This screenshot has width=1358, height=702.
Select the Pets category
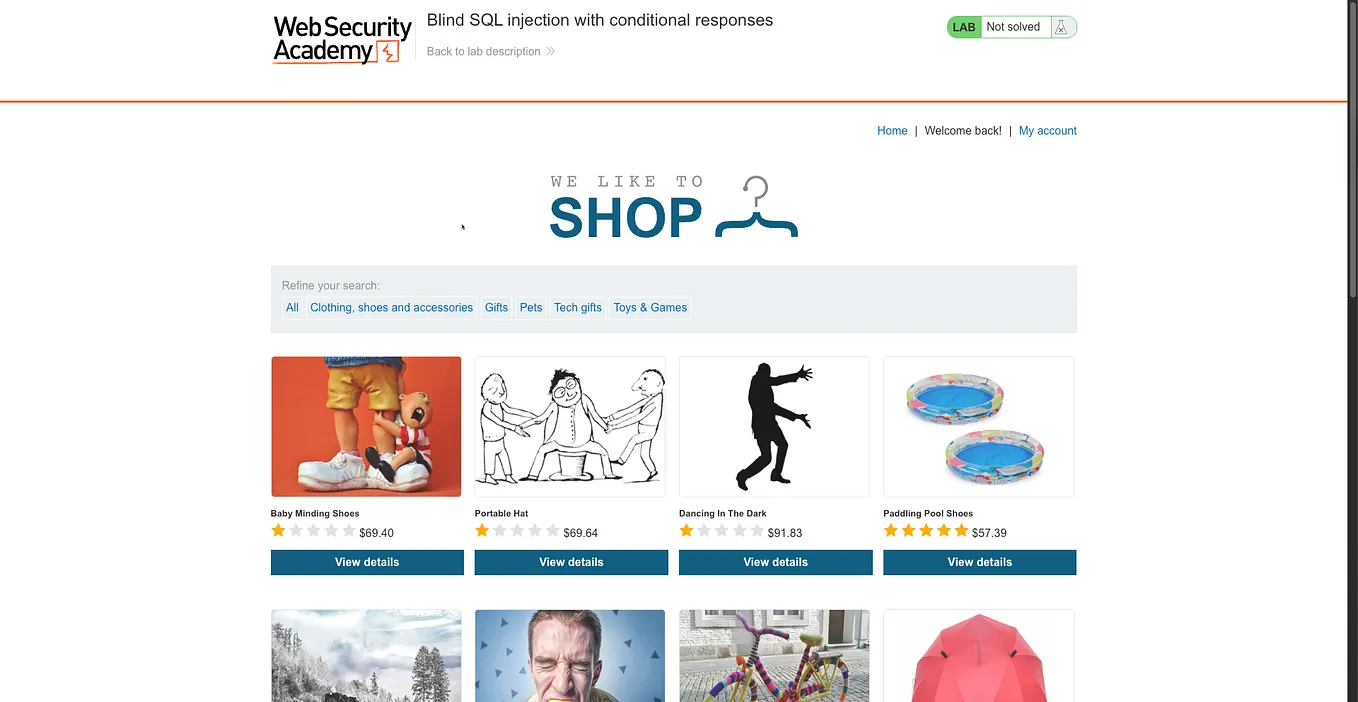tap(531, 308)
